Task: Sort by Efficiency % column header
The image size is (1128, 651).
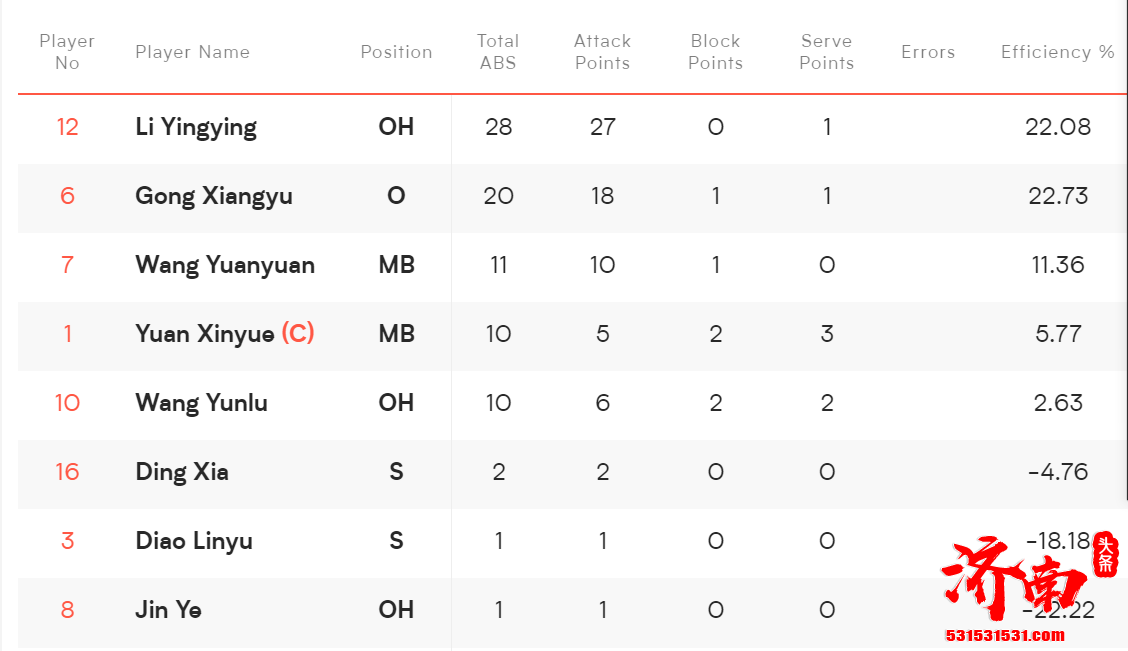Action: point(1057,52)
